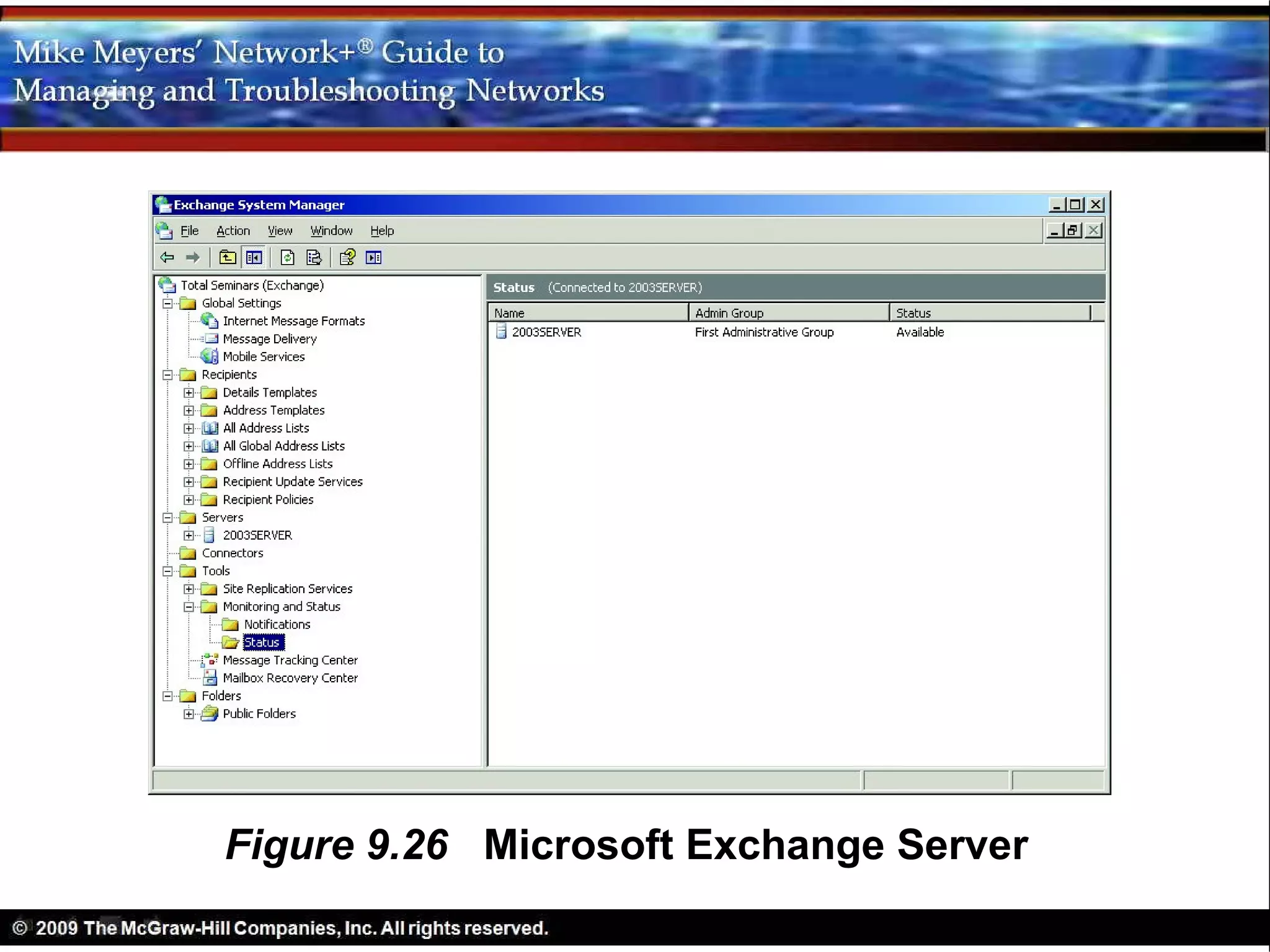This screenshot has width=1270, height=952.
Task: Click the Back arrow toolbar button
Action: tap(167, 257)
